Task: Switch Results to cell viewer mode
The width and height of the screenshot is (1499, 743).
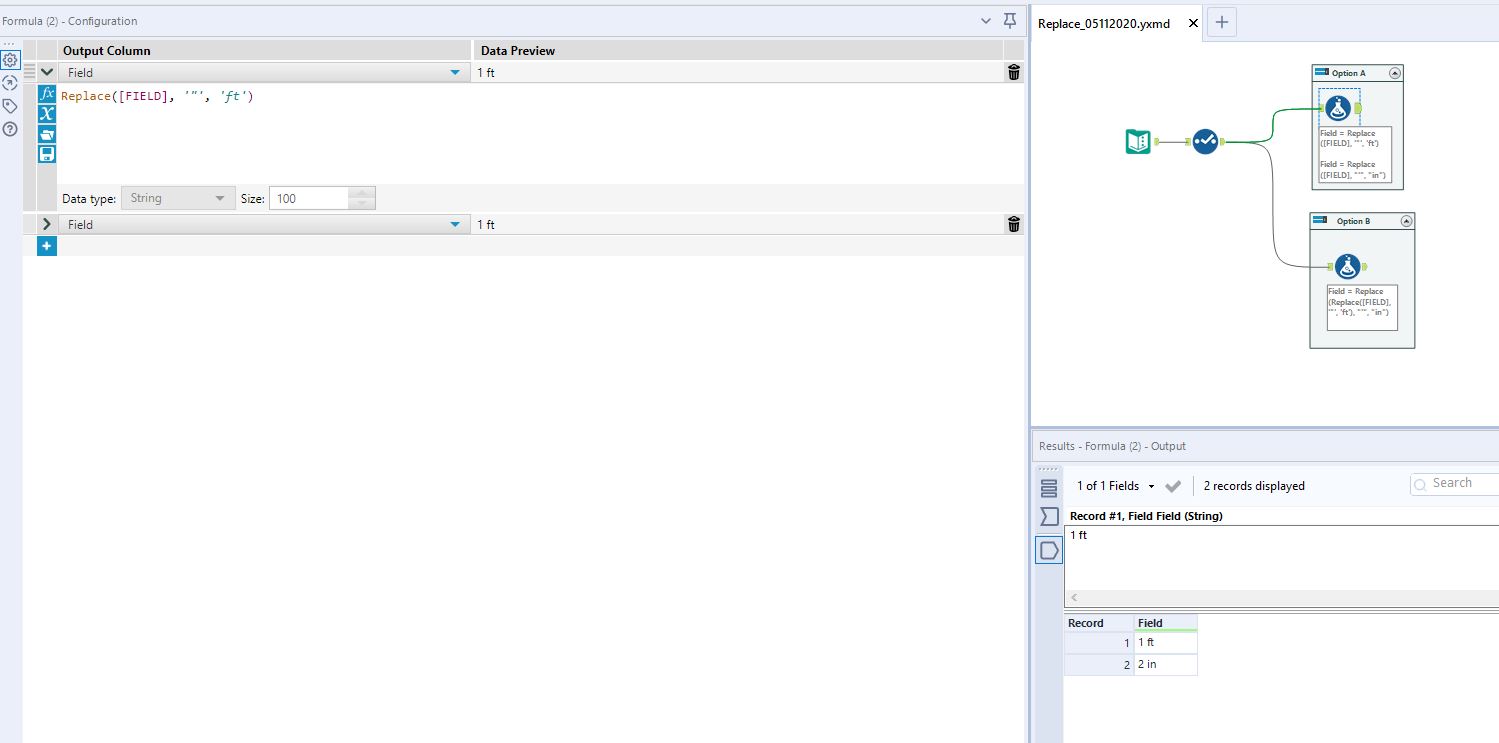Action: (x=1048, y=549)
